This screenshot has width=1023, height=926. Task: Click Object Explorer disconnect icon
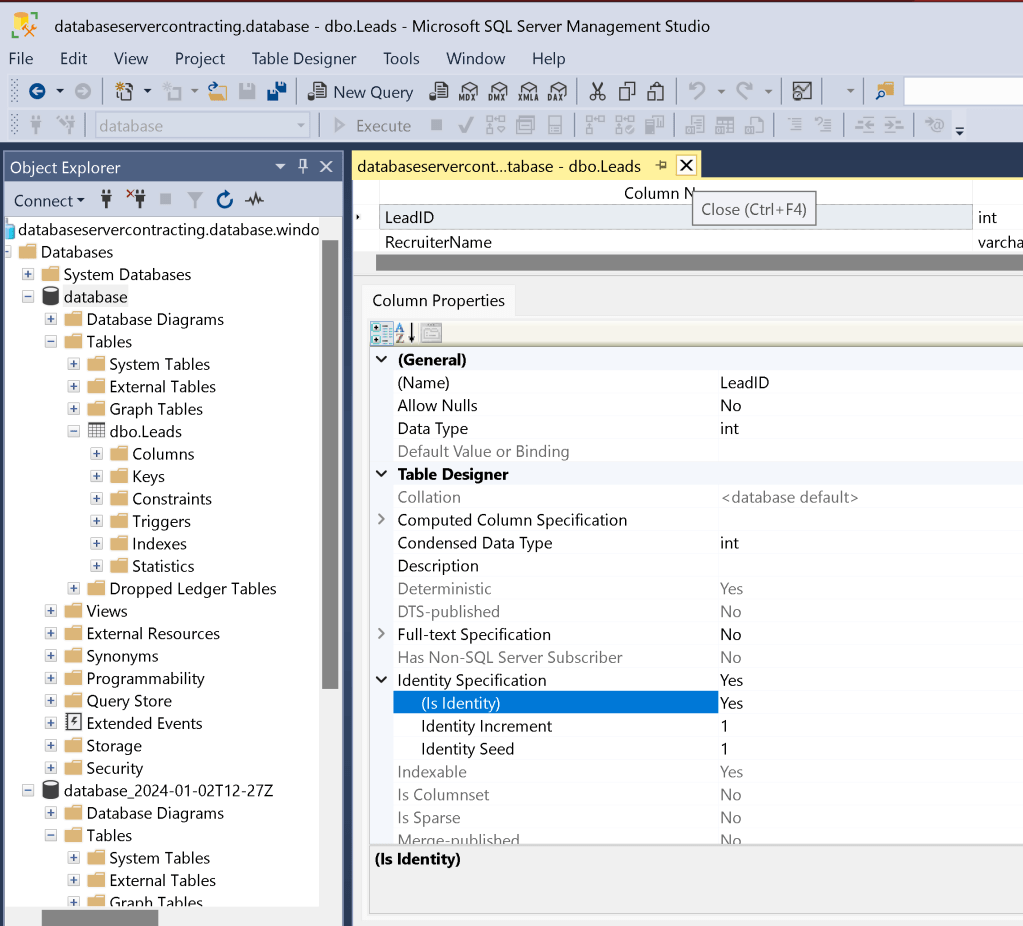click(136, 199)
